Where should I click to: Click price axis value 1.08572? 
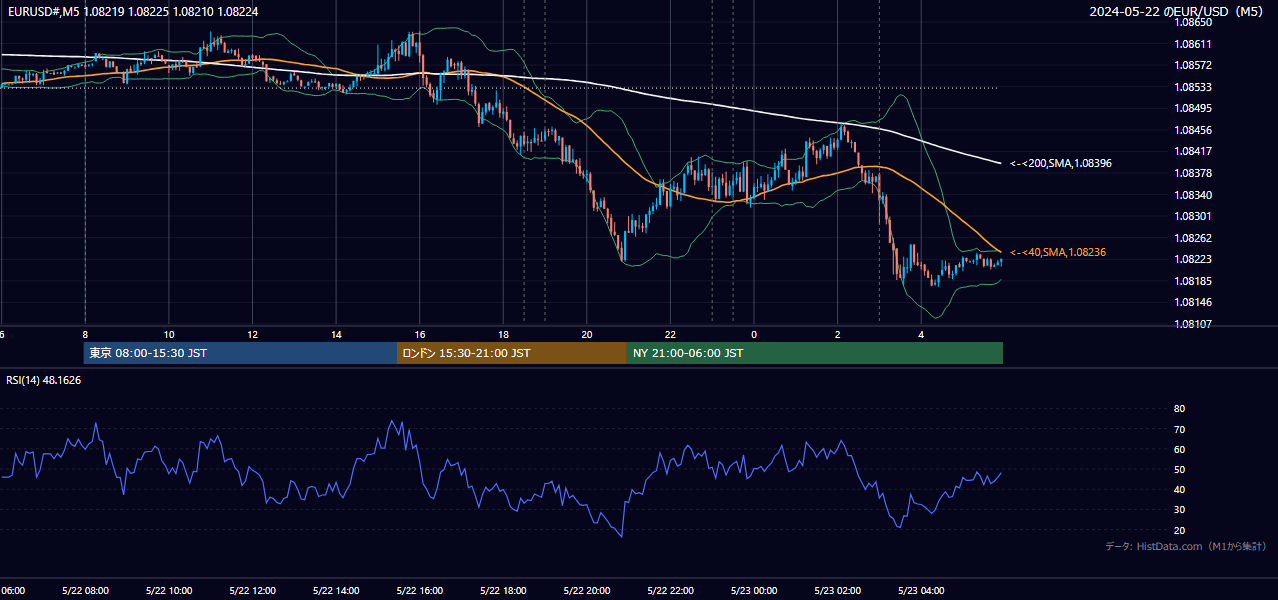(1193, 65)
